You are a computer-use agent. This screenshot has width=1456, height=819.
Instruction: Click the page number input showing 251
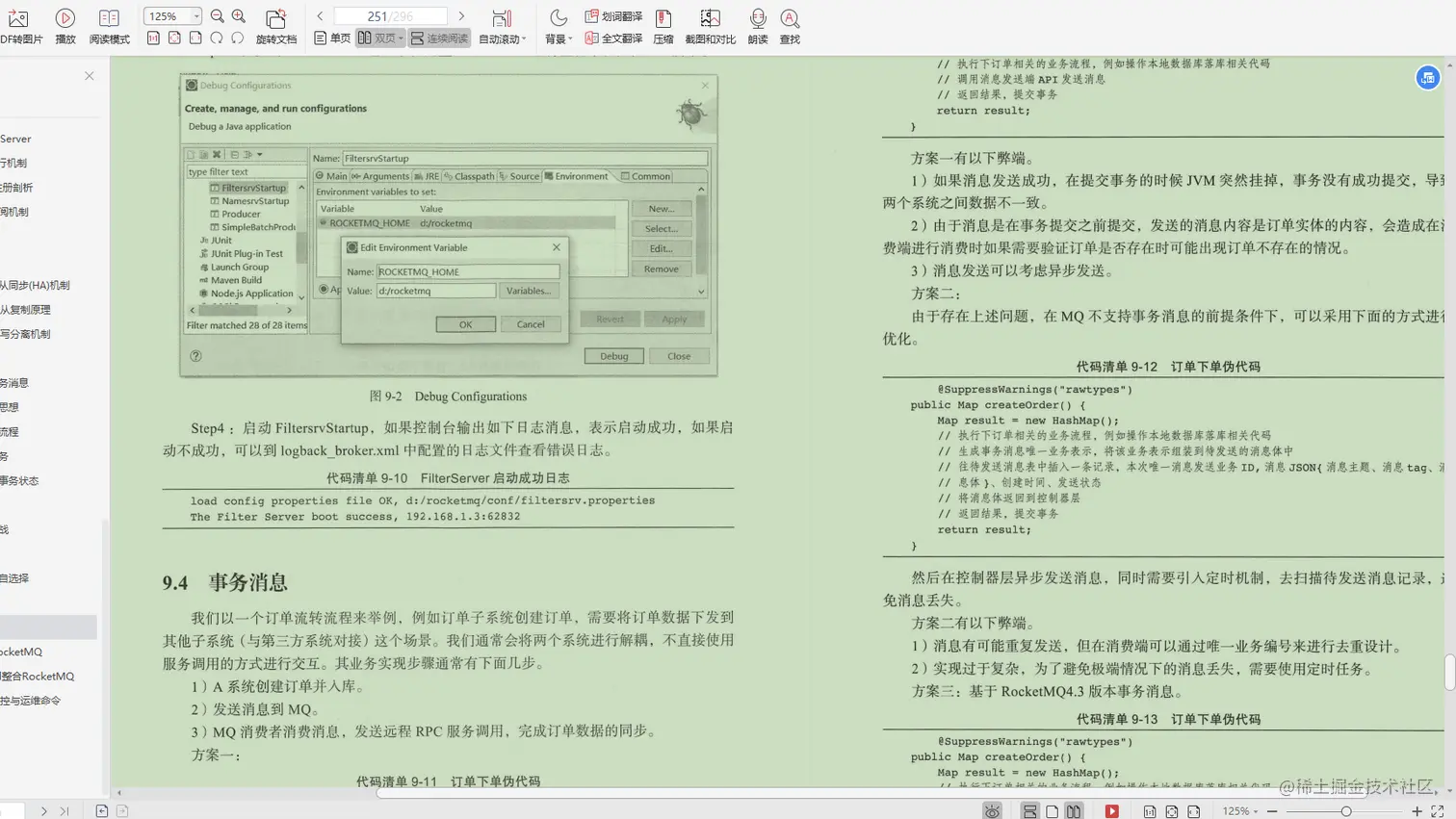390,15
